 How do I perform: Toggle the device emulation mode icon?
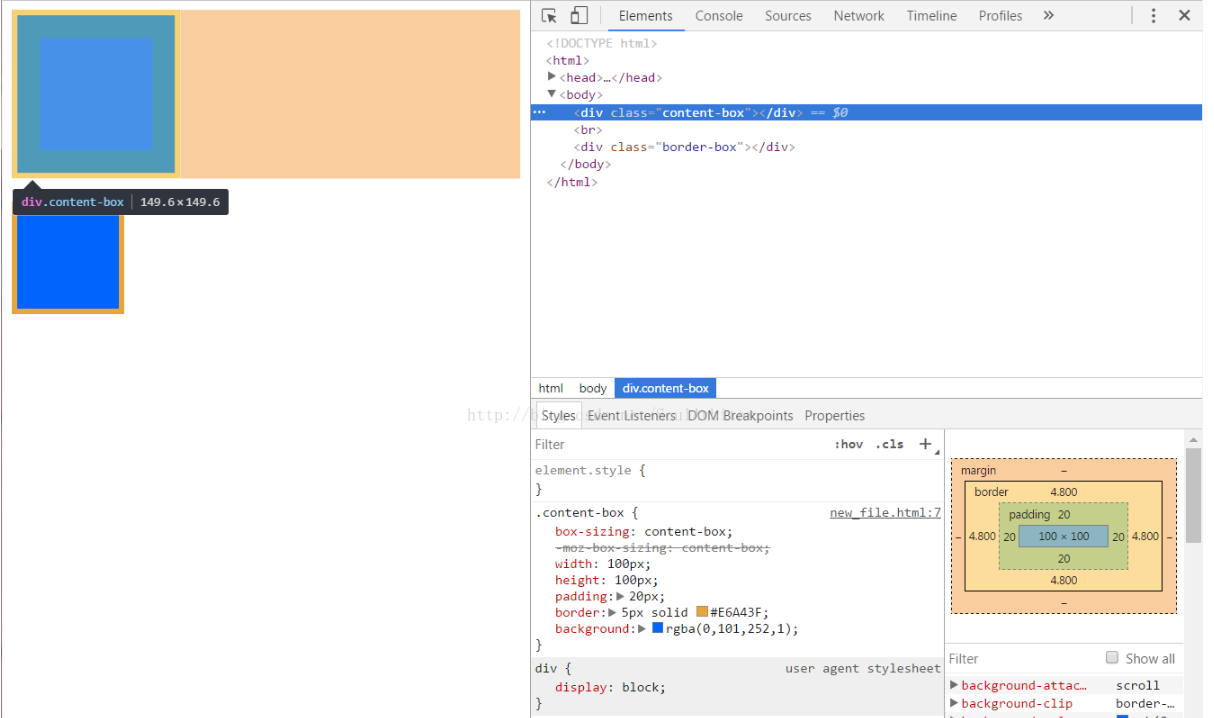(579, 15)
